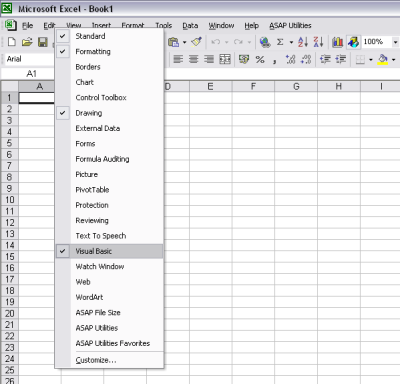Open a file with the Open folder icon

pos(27,42)
